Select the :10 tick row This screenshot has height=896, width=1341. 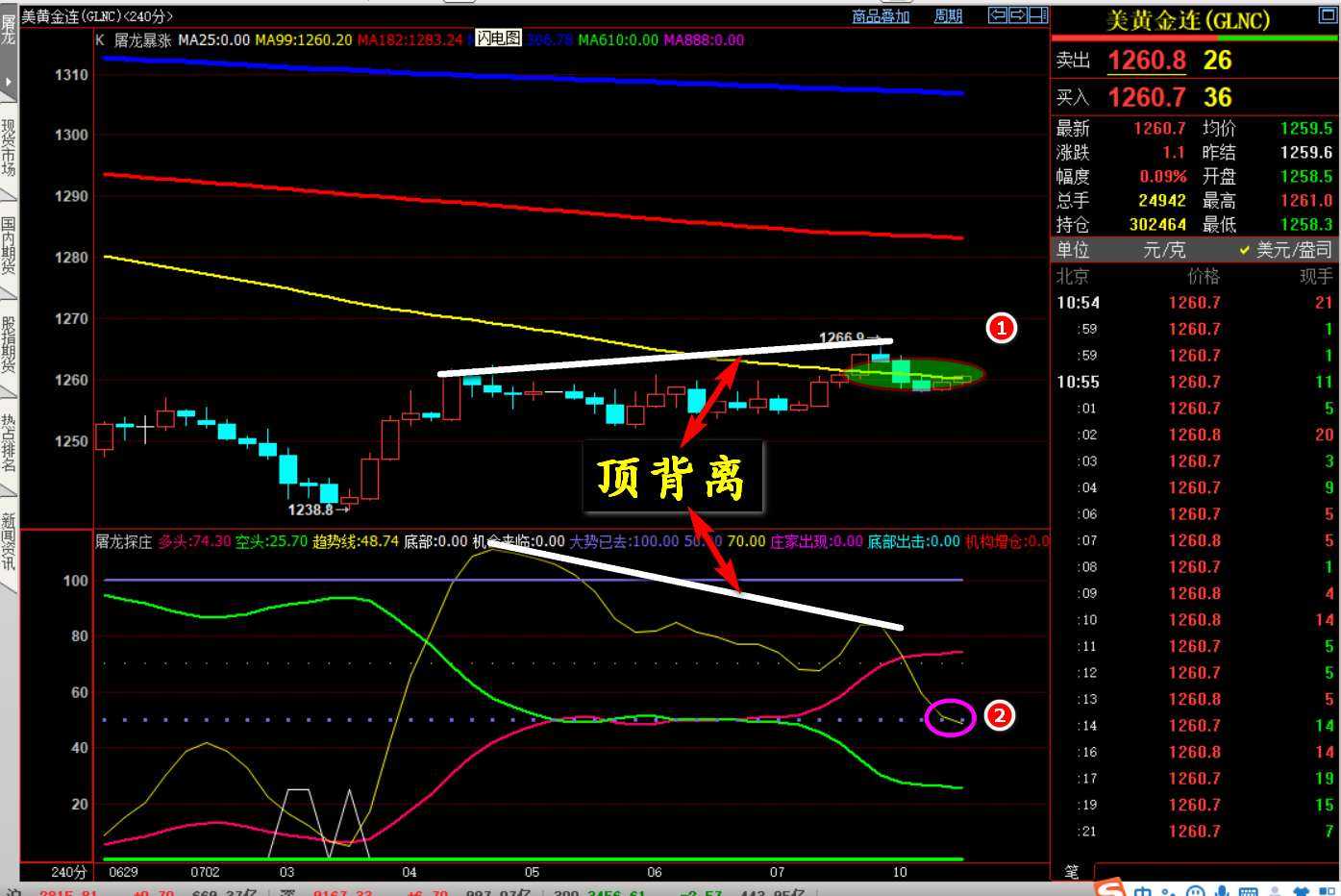(1195, 620)
